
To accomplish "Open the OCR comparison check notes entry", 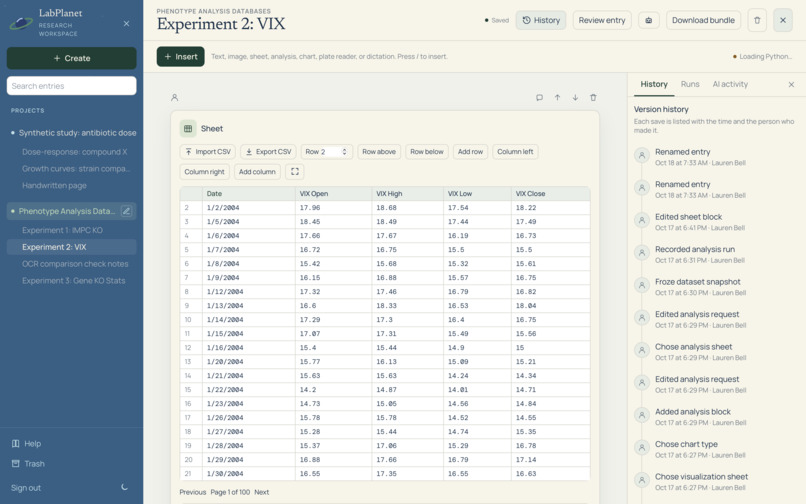I will 75,264.
